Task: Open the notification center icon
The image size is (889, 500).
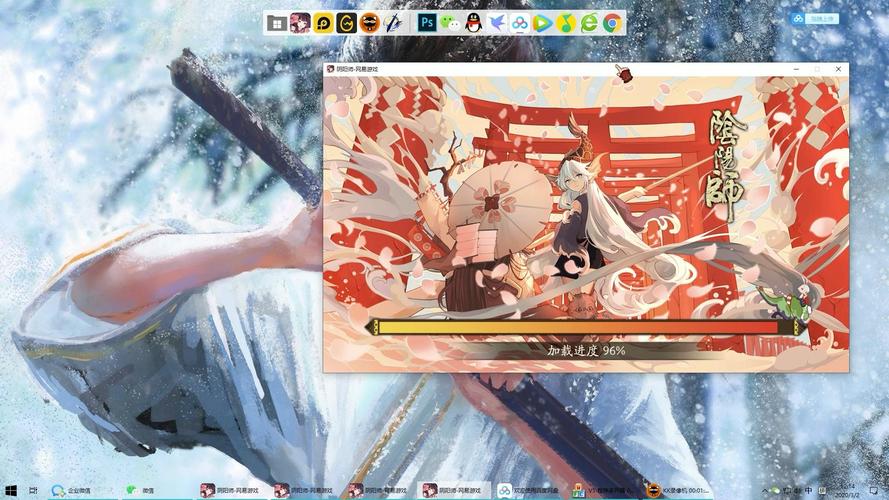Action: coord(874,490)
